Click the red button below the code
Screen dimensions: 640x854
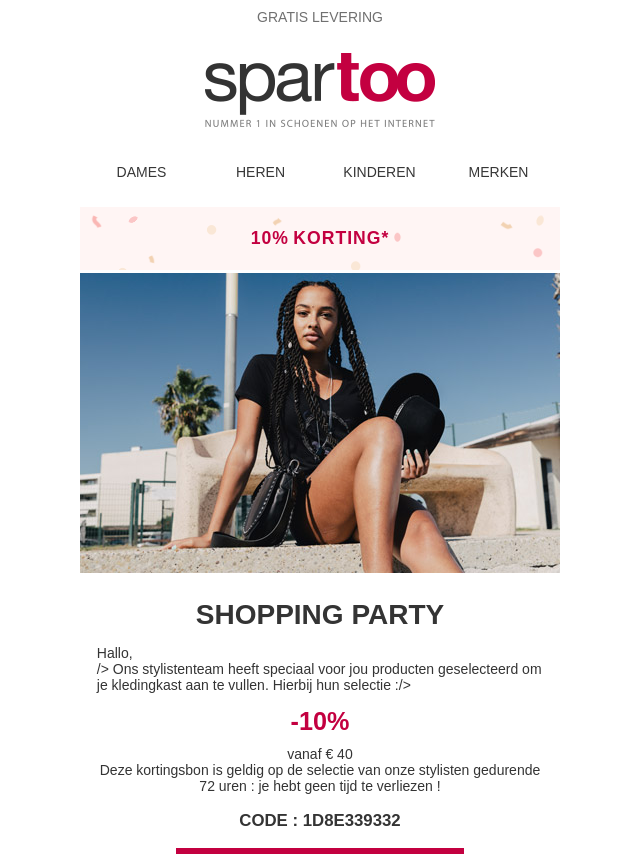pyautogui.click(x=320, y=851)
